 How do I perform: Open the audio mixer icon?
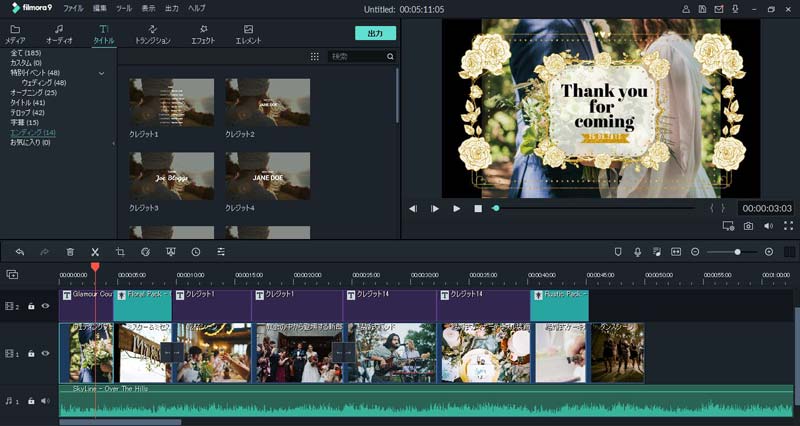point(657,252)
